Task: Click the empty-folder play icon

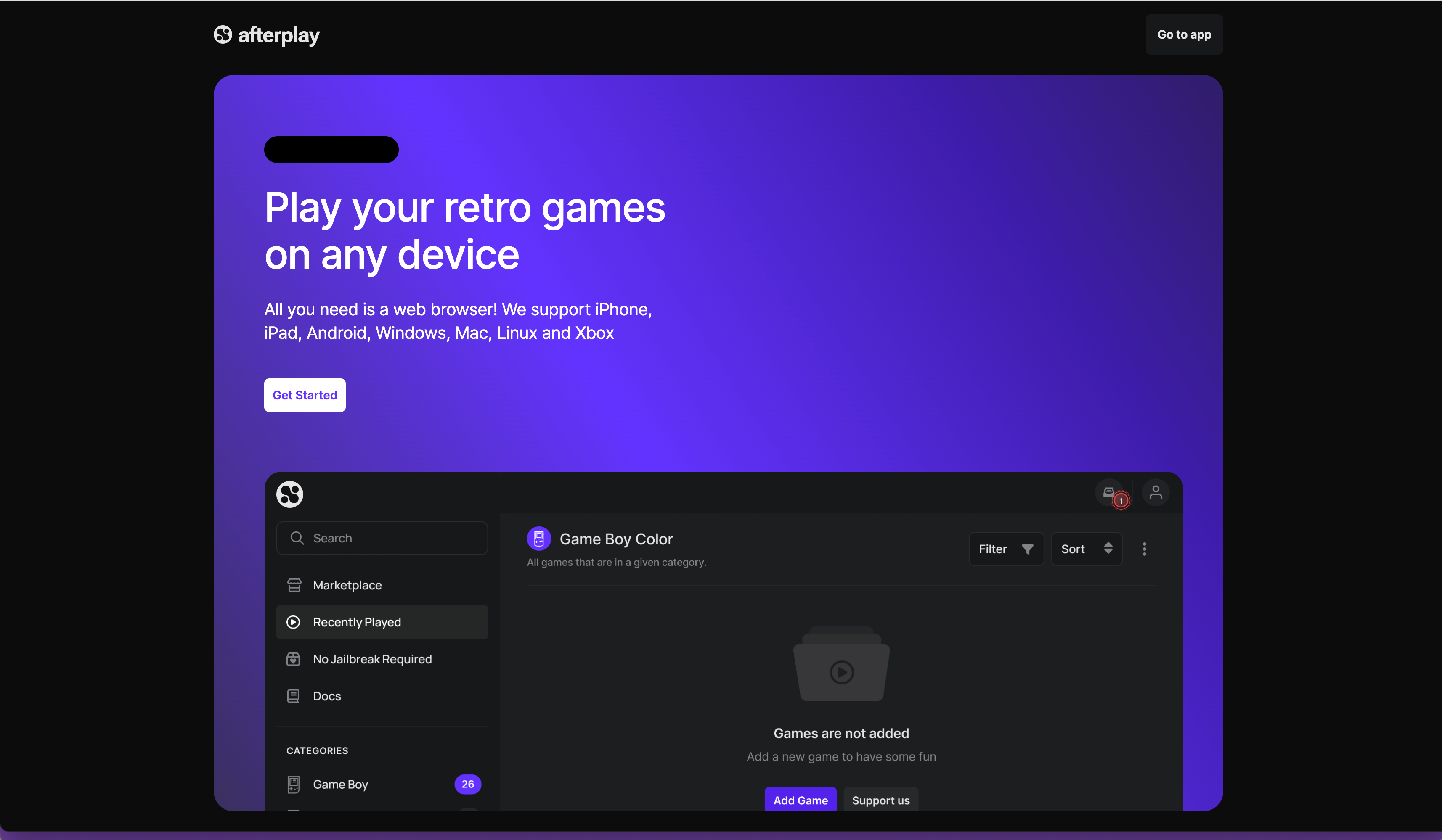Action: click(841, 671)
